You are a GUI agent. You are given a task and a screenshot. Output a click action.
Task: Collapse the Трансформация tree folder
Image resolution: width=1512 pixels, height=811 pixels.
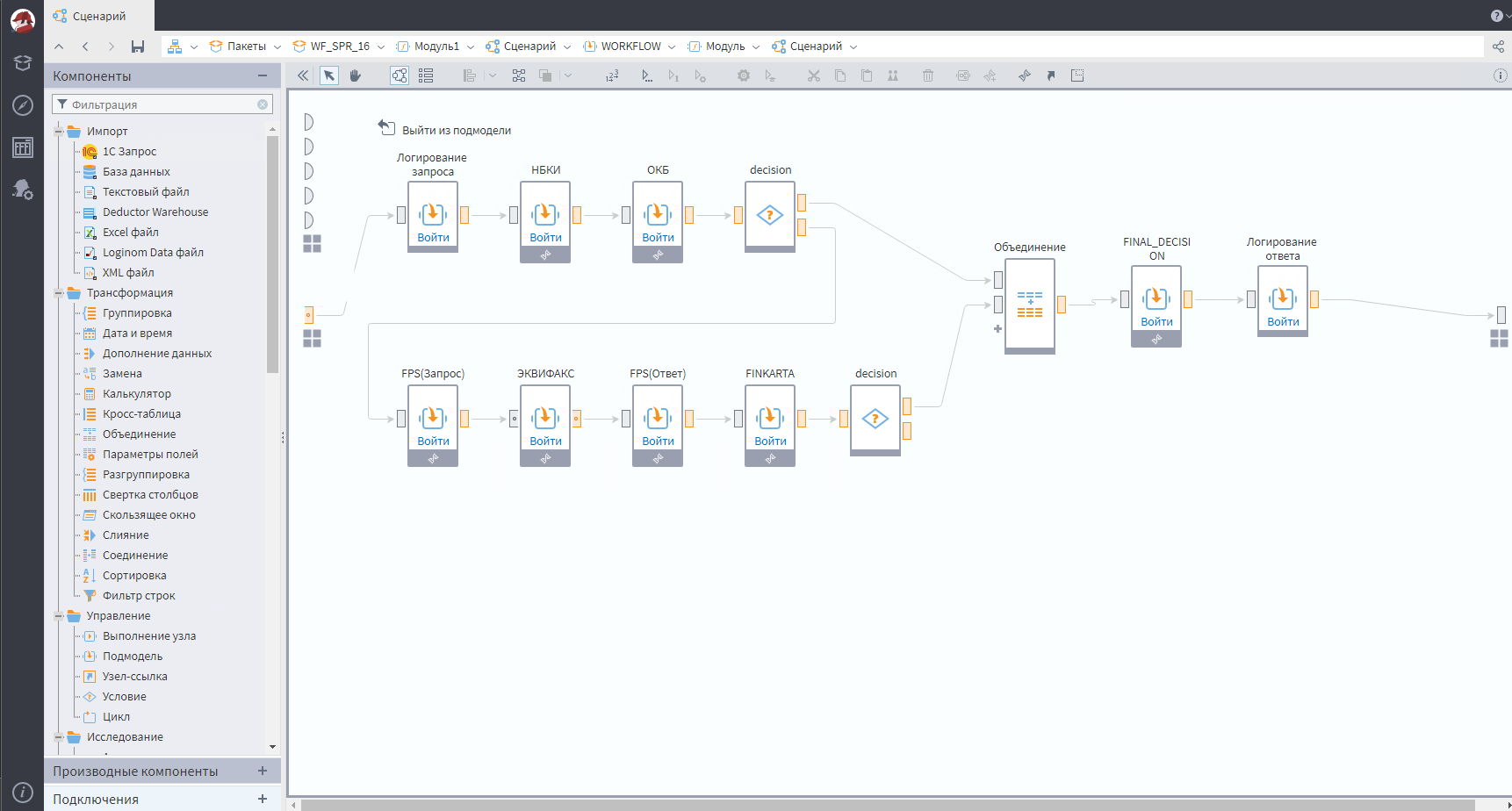point(59,293)
